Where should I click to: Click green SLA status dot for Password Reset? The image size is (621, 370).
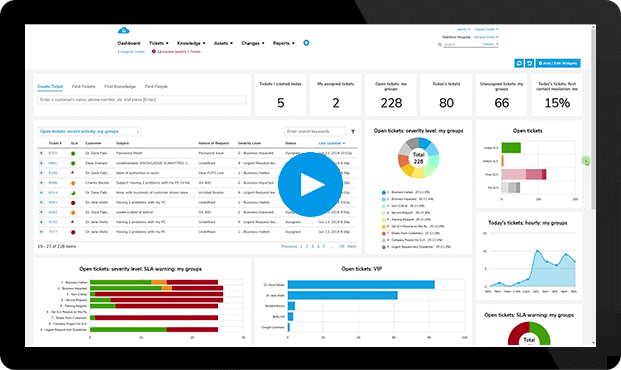pos(73,153)
